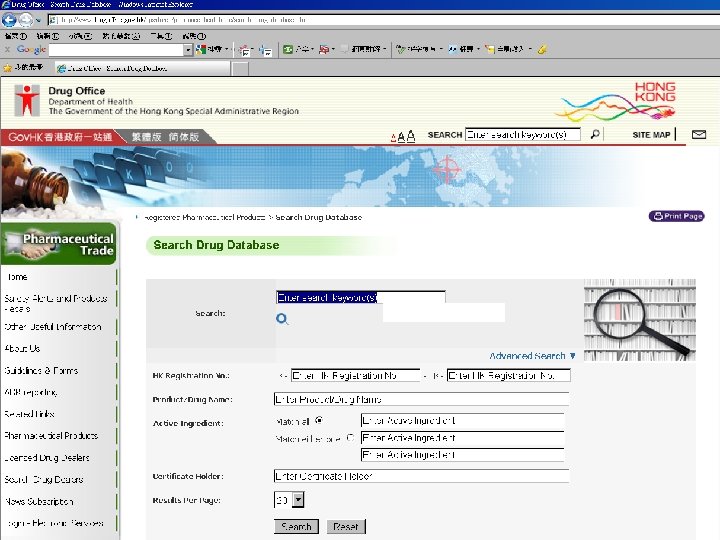720x540 pixels.
Task: Click the Search button below the form
Action: coord(296,527)
